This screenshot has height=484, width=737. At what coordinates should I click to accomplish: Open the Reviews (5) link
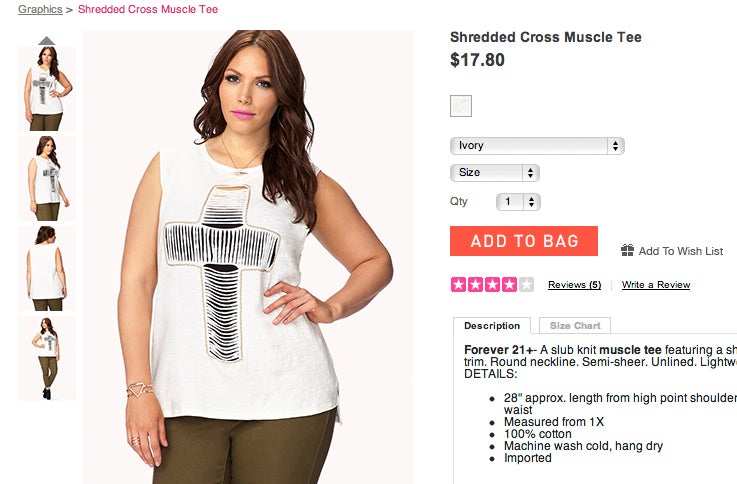[x=574, y=285]
